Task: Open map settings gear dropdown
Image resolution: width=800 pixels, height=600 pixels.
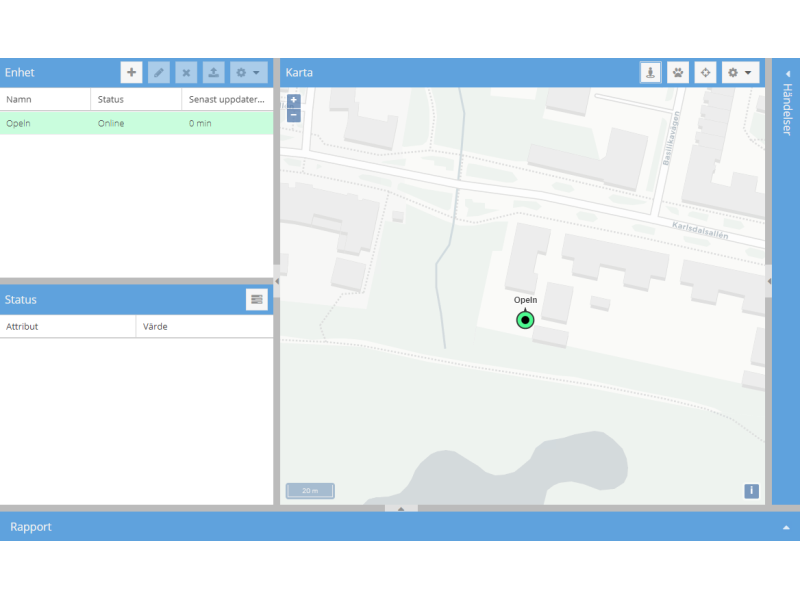Action: (740, 72)
